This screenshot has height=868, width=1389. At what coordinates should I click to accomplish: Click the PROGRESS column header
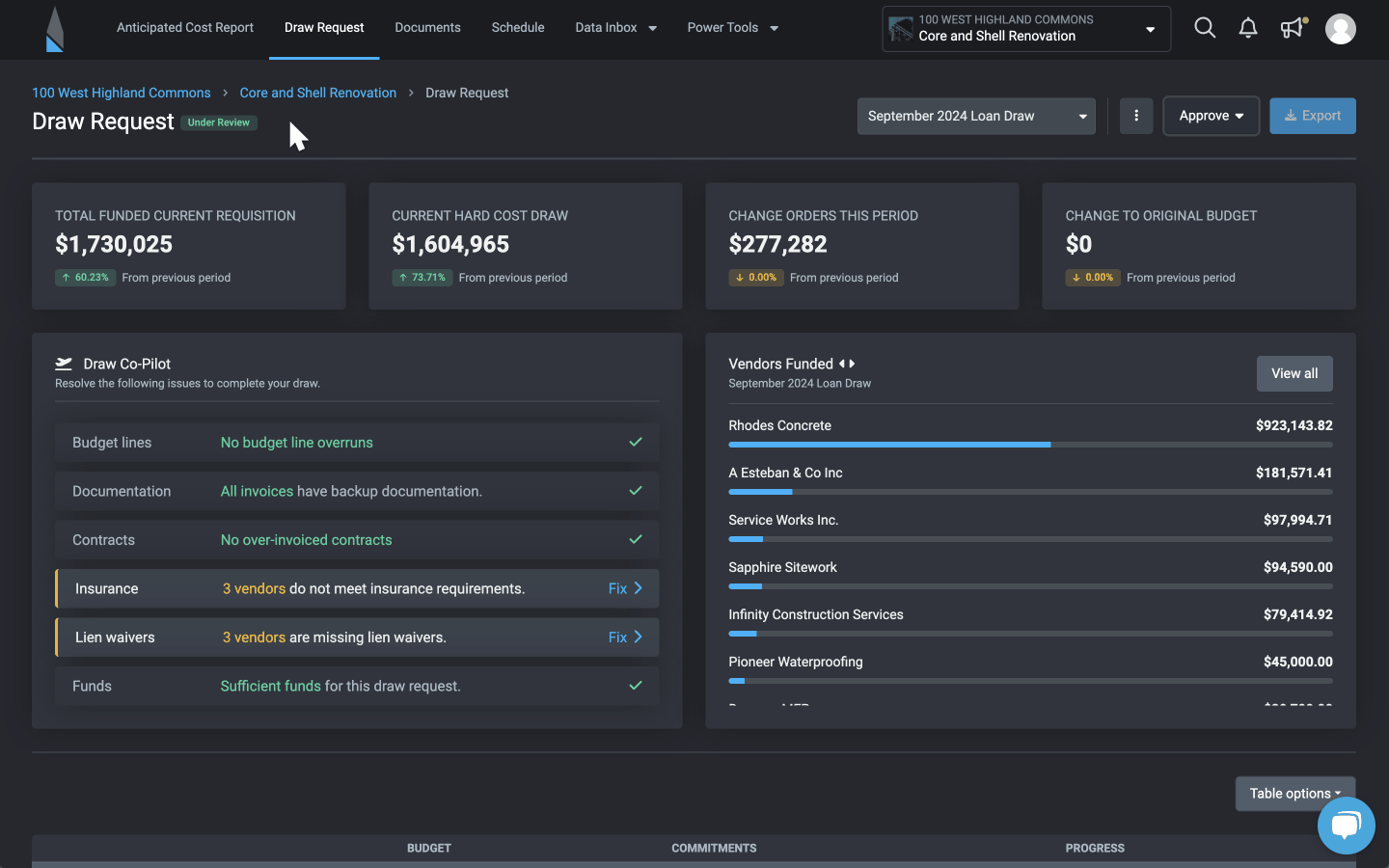point(1095,849)
